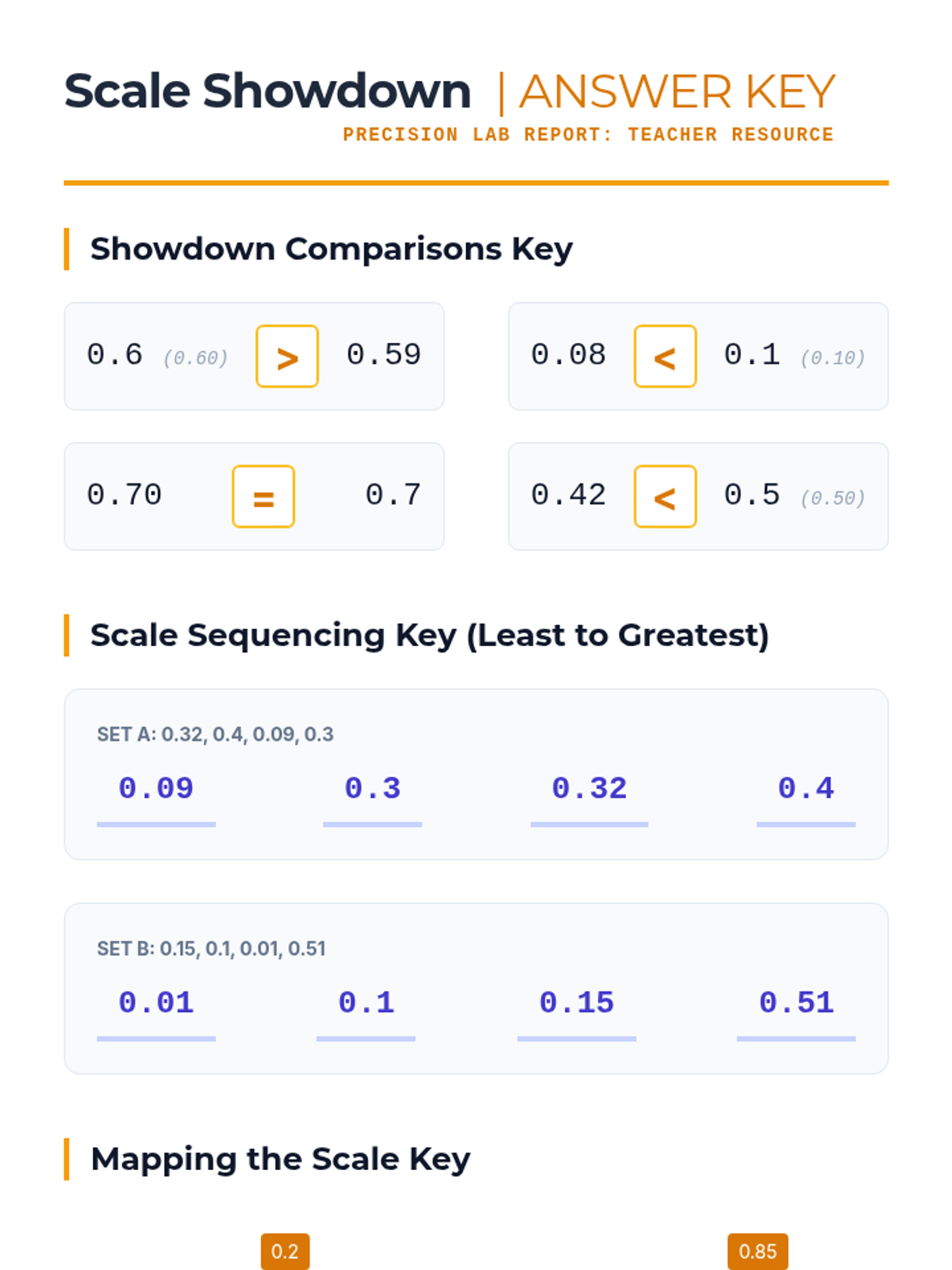Viewport: 952px width, 1270px height.
Task: Click the Scale Sequencing Key heading
Action: [x=429, y=636]
